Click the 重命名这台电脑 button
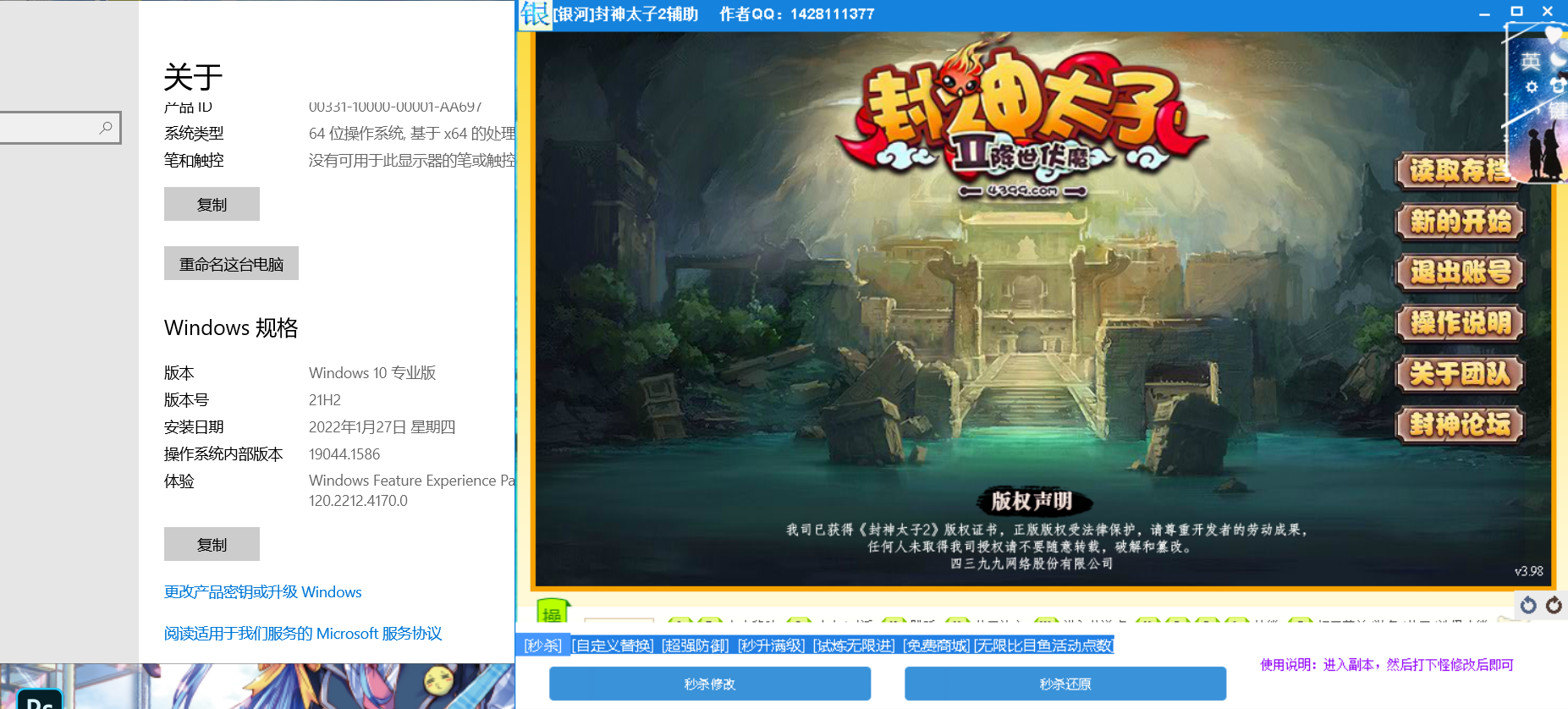This screenshot has height=709, width=1568. (231, 263)
